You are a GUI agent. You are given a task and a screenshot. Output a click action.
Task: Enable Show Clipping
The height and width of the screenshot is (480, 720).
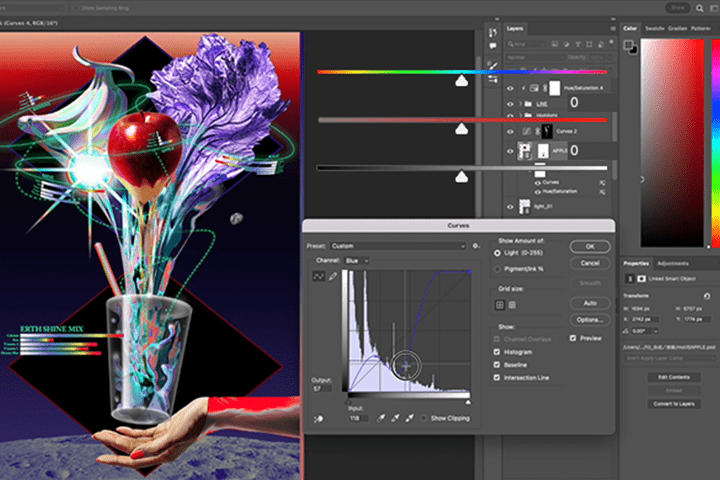423,418
